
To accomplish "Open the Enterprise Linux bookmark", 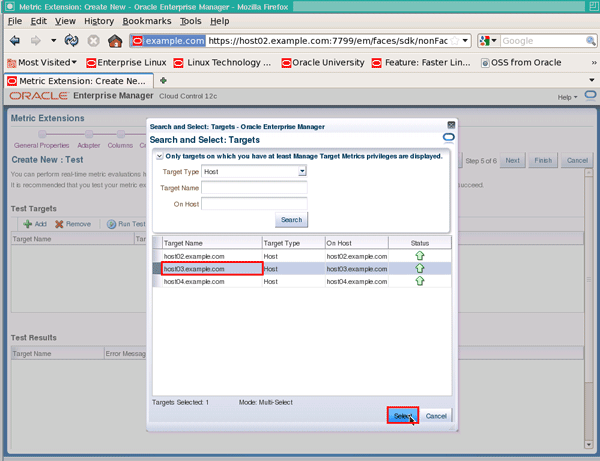I will (126, 62).
